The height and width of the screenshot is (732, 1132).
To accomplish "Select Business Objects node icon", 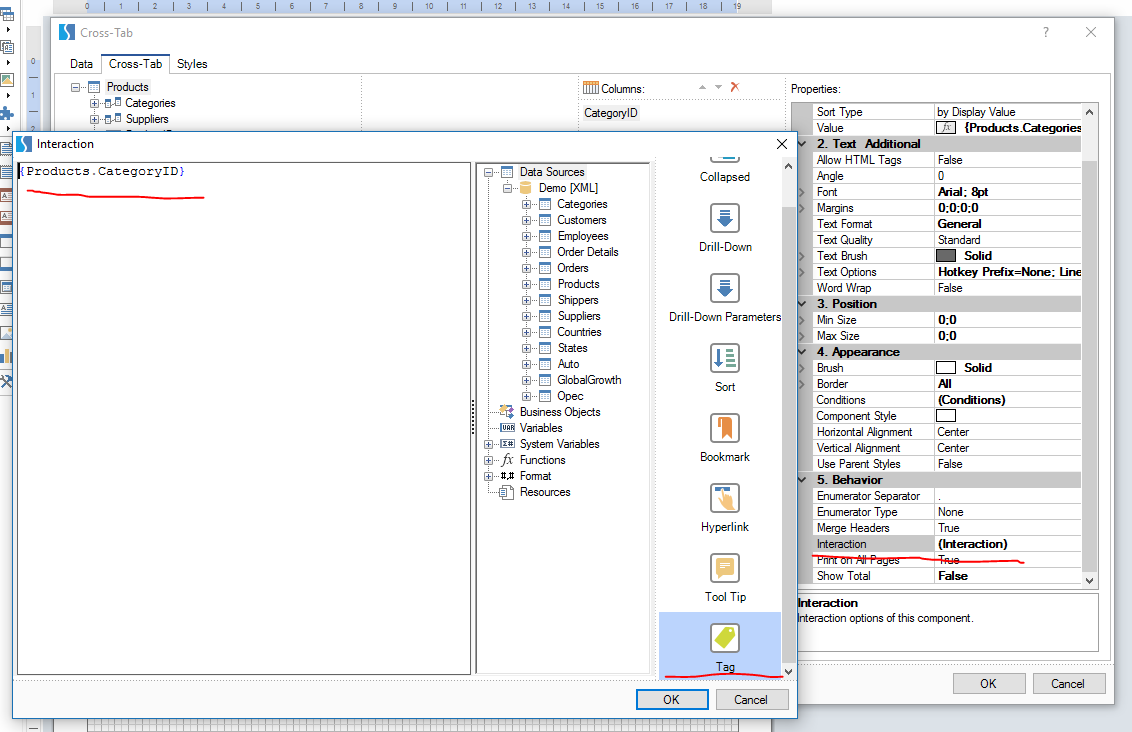I will tap(507, 411).
